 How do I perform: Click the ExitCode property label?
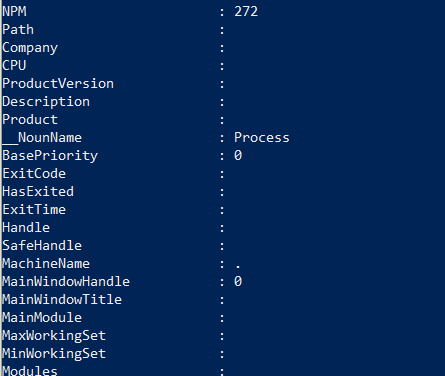[x=34, y=174]
